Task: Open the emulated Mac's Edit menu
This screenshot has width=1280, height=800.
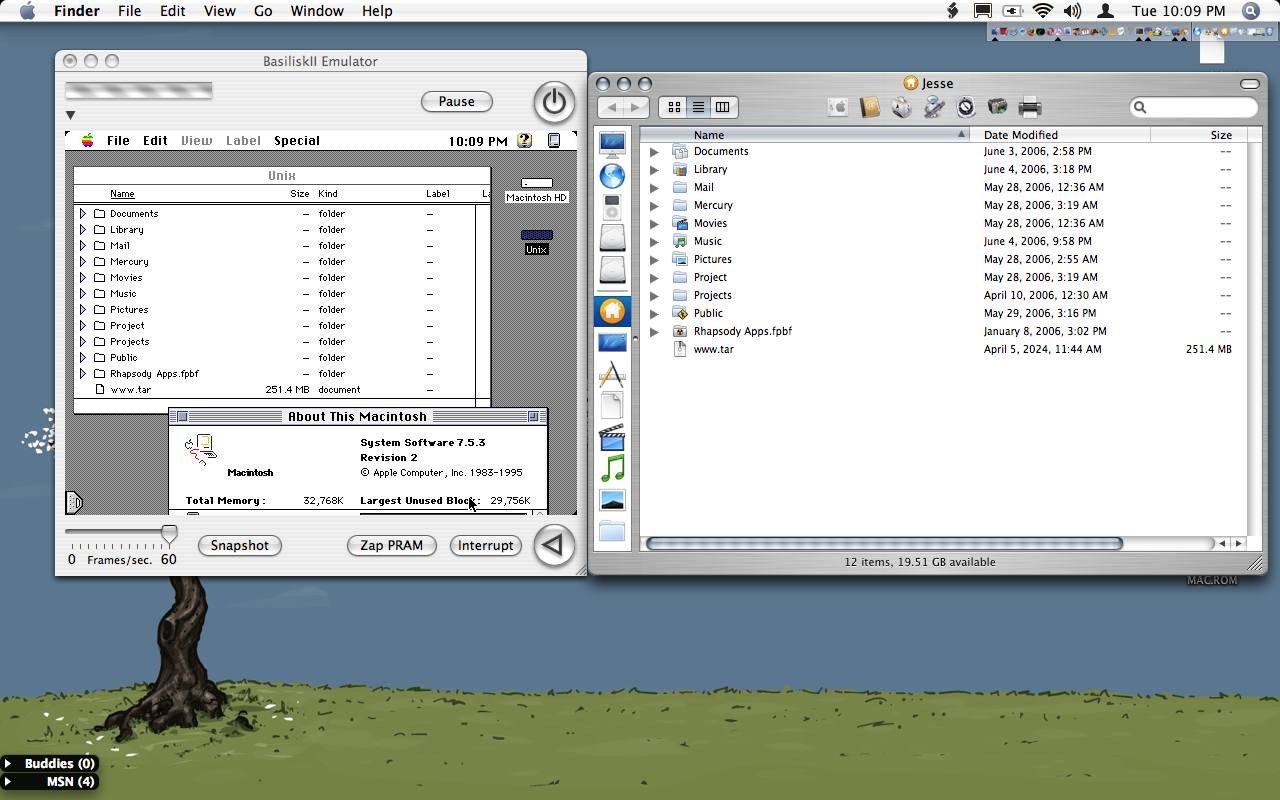Action: (155, 141)
